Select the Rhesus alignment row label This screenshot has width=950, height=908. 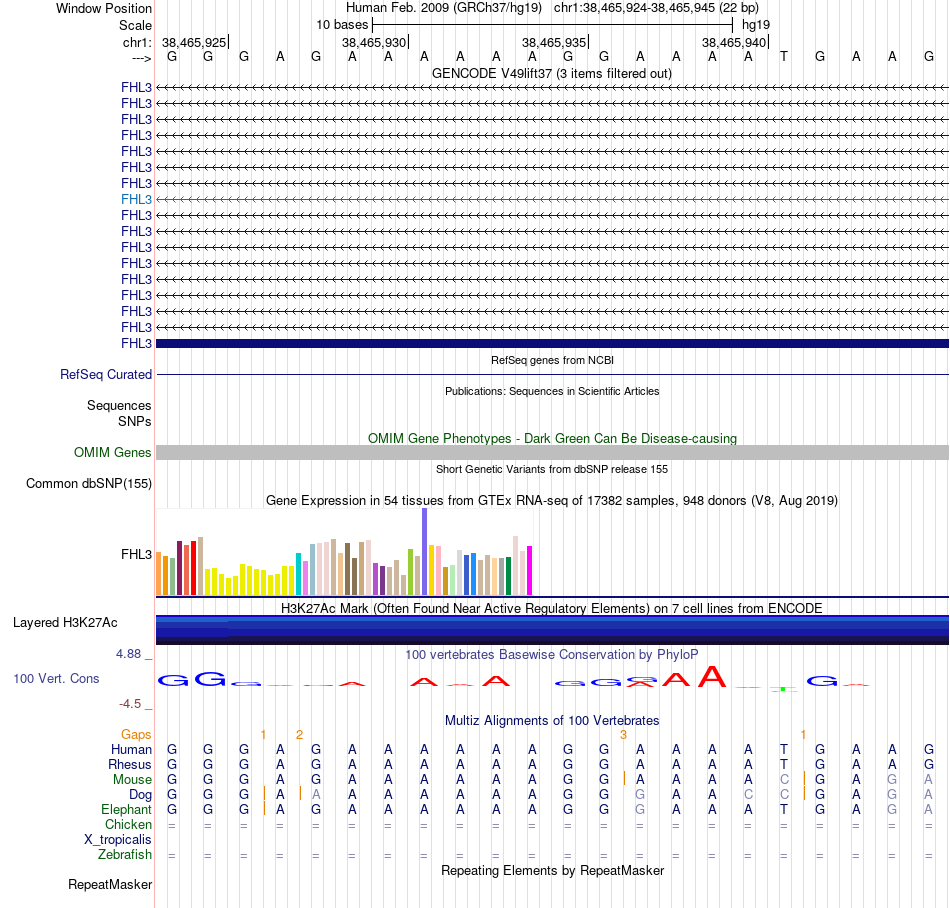(130, 764)
